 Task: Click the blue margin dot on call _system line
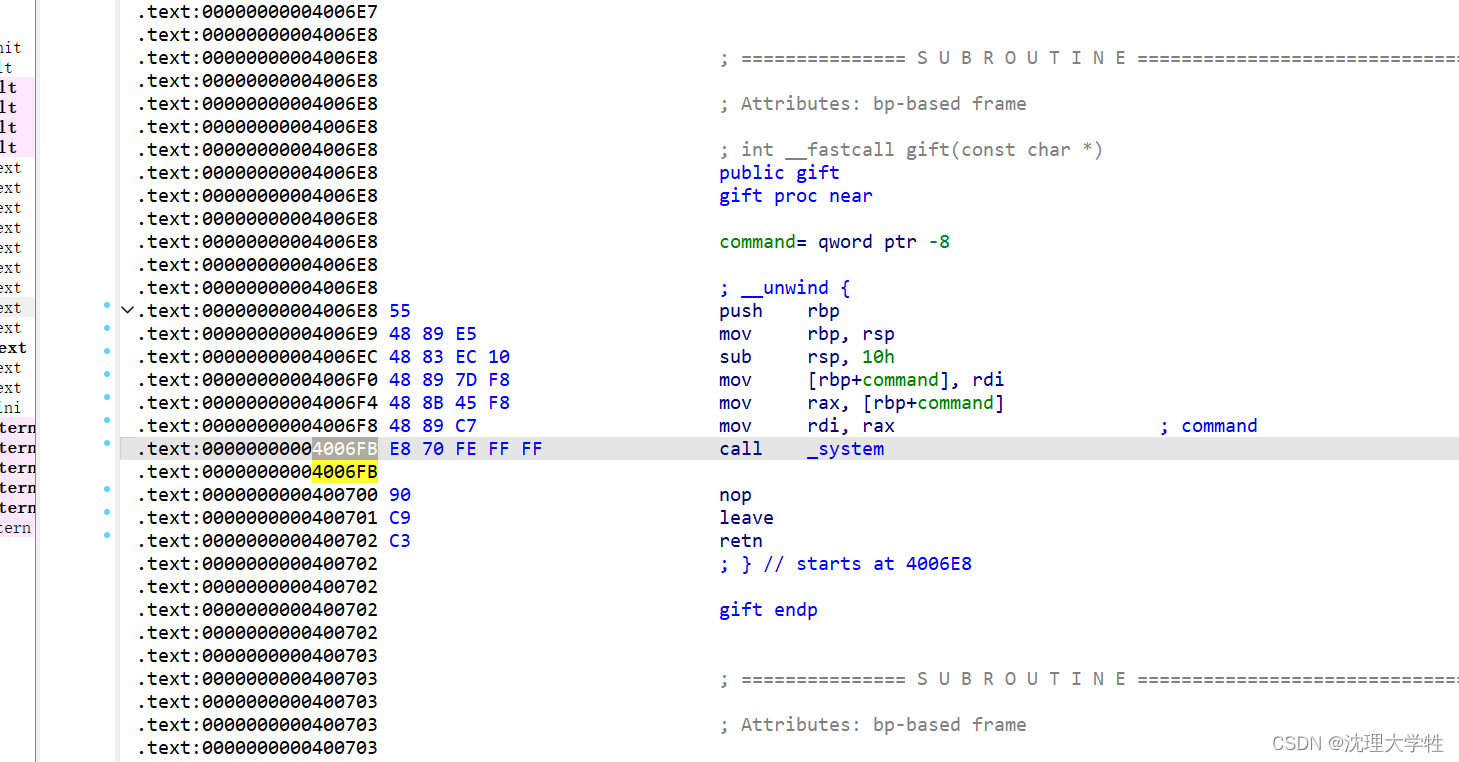[107, 448]
